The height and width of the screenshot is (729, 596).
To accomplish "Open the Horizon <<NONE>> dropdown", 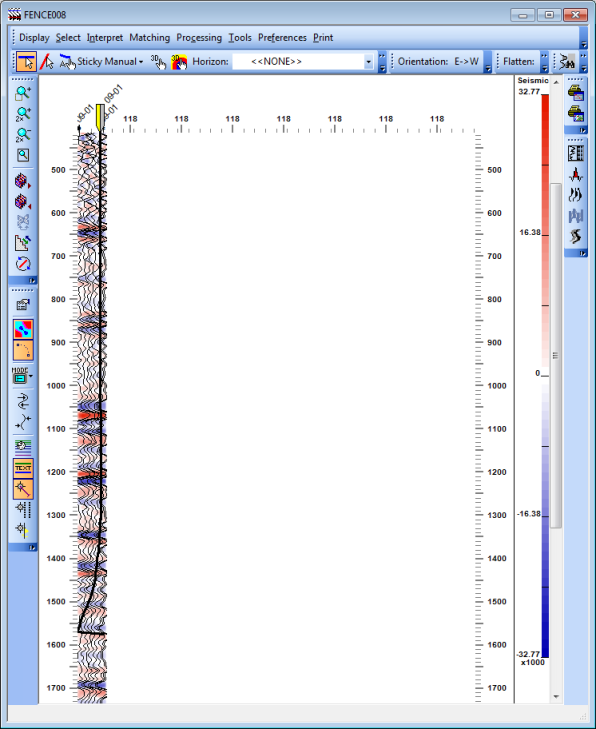I will 302,61.
